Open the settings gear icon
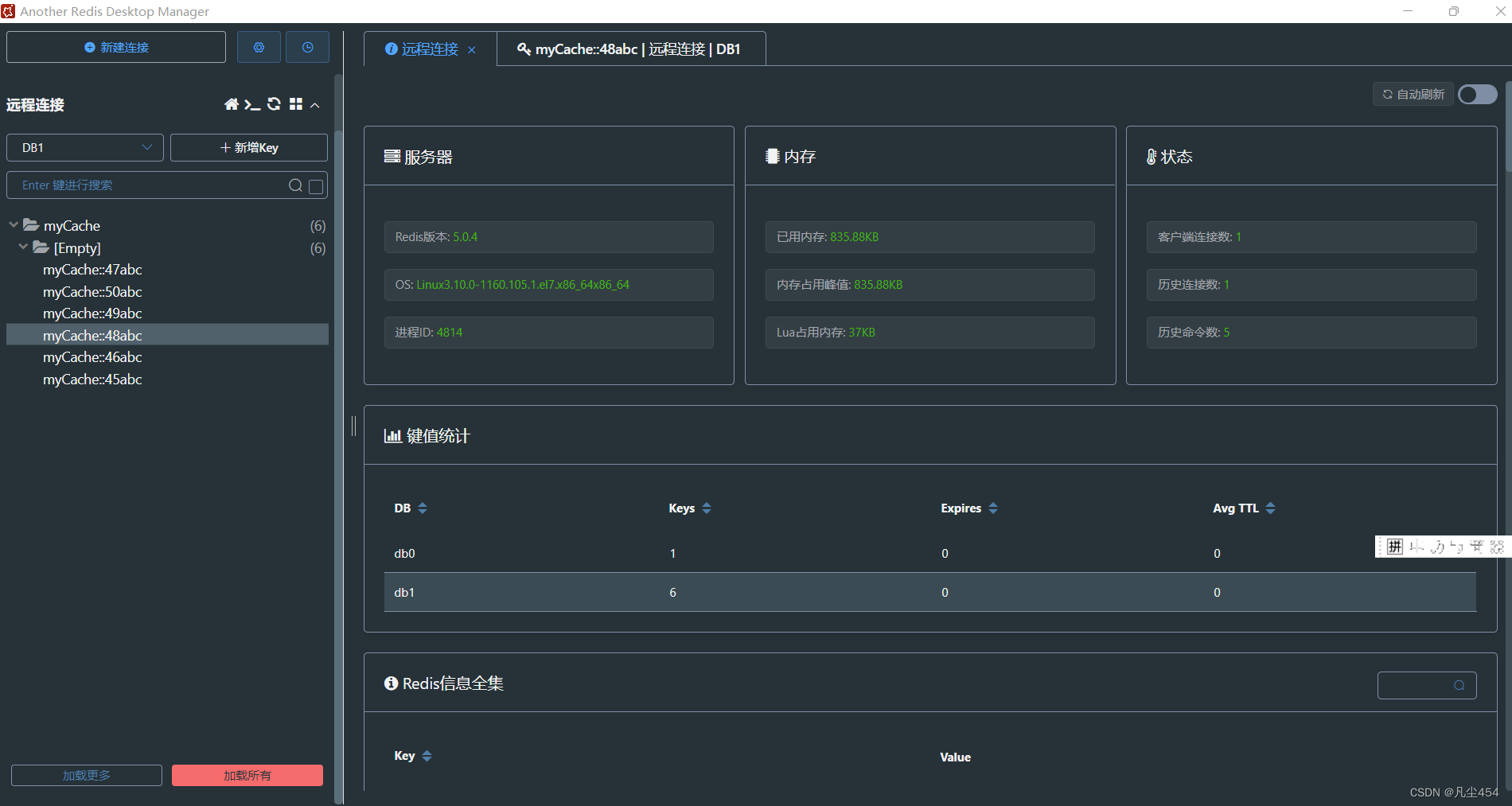 point(258,47)
